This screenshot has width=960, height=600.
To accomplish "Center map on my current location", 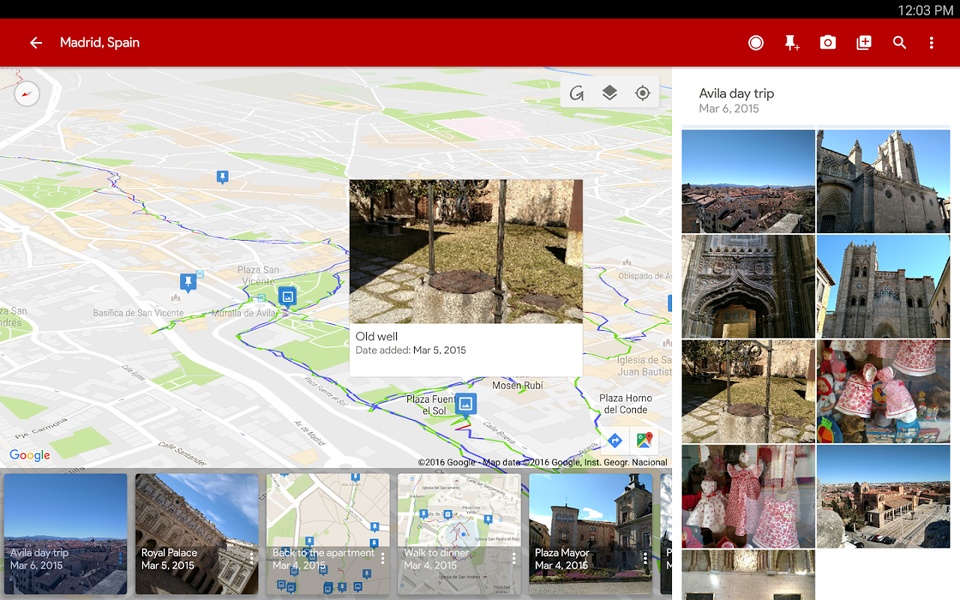I will (642, 93).
